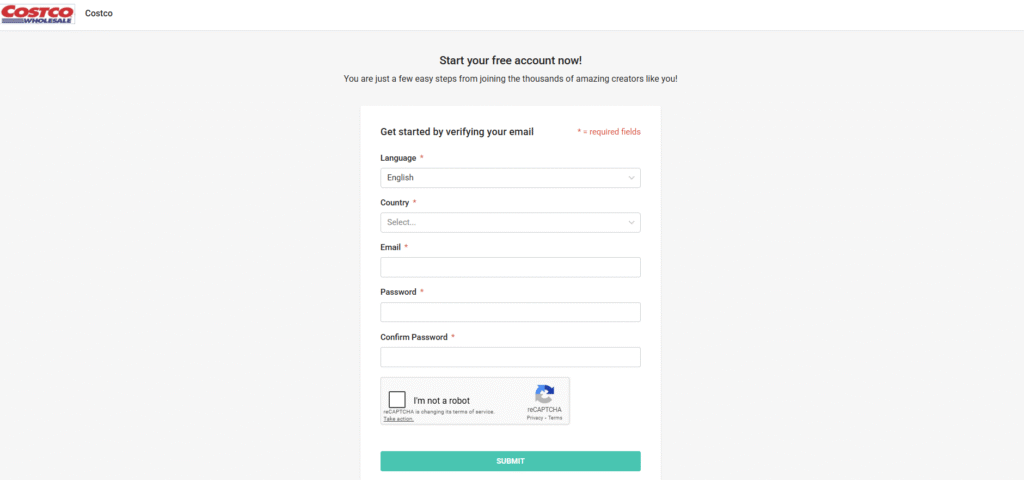Click the reCAPTCHA "Take action" link
This screenshot has height=480, width=1024.
pos(398,419)
